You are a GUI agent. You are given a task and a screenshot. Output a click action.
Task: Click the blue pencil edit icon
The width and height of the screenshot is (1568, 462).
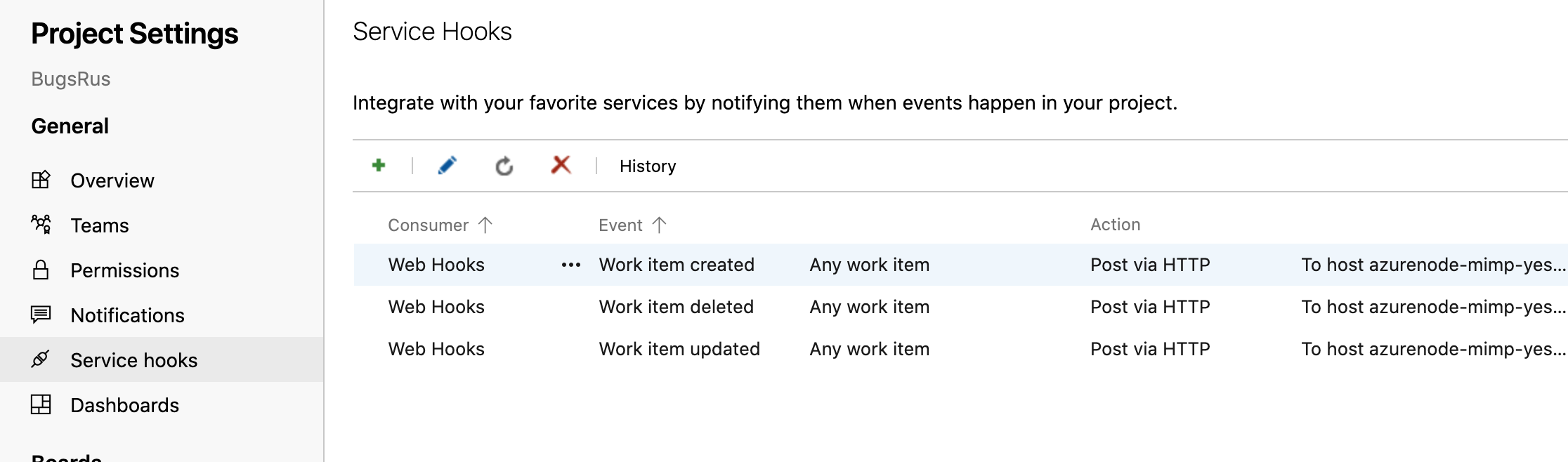447,166
